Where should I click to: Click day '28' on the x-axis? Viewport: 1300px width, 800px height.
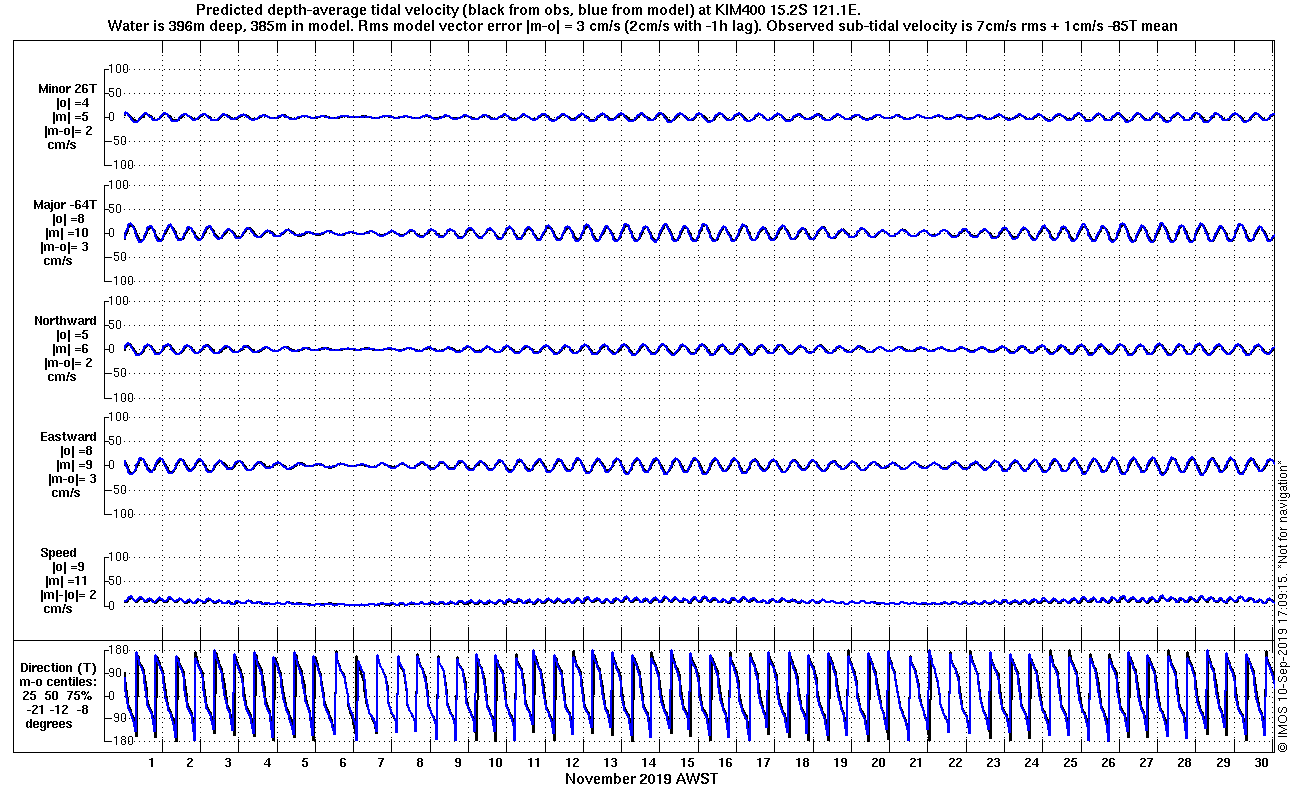tap(1185, 763)
